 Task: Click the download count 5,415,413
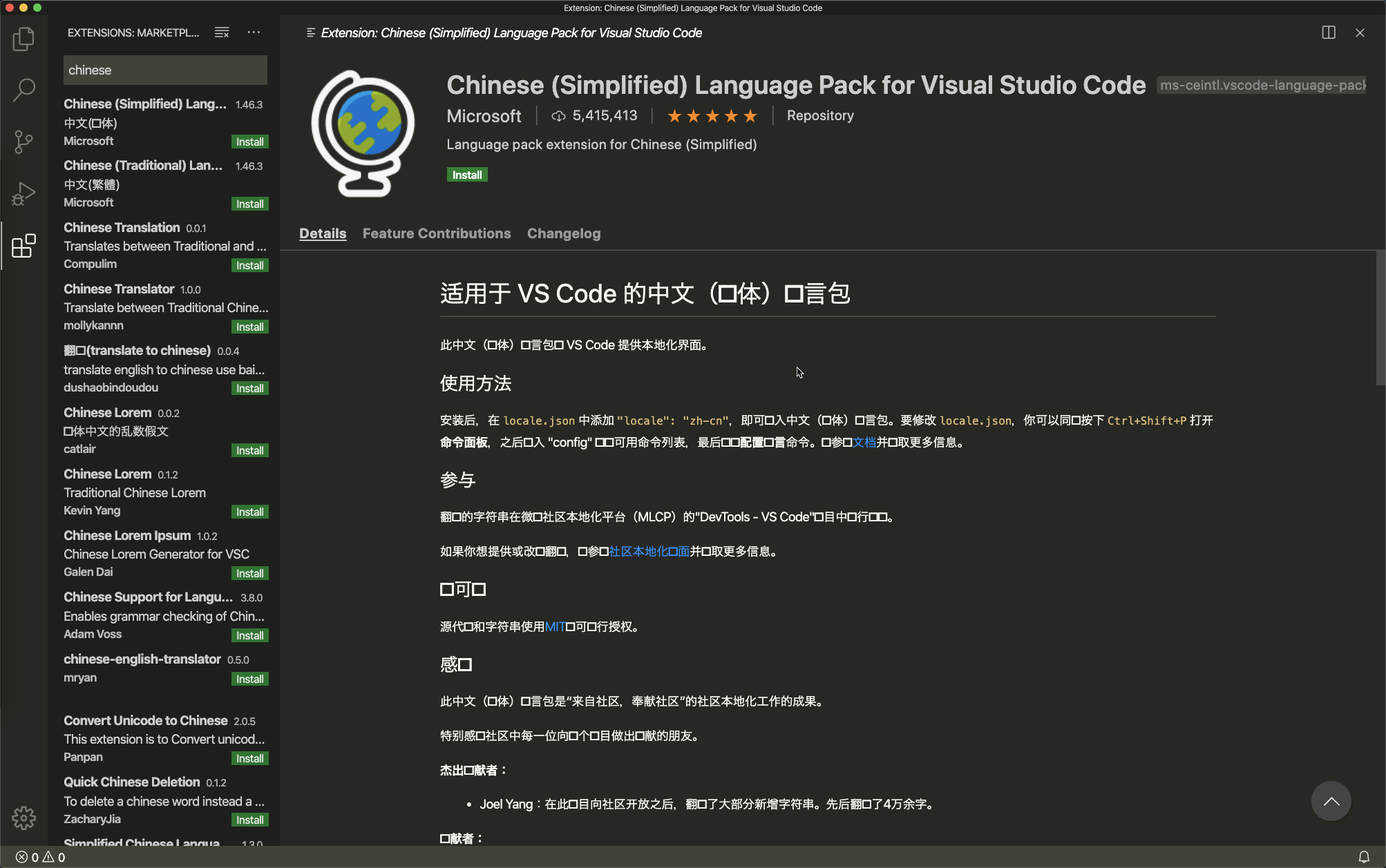(594, 116)
